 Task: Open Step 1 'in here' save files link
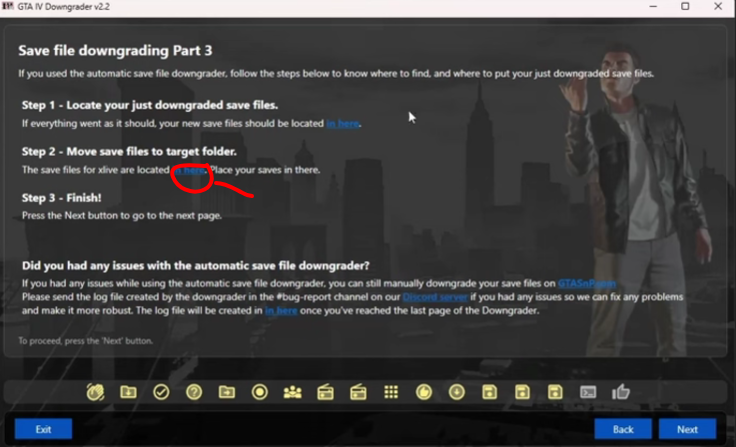pos(343,123)
